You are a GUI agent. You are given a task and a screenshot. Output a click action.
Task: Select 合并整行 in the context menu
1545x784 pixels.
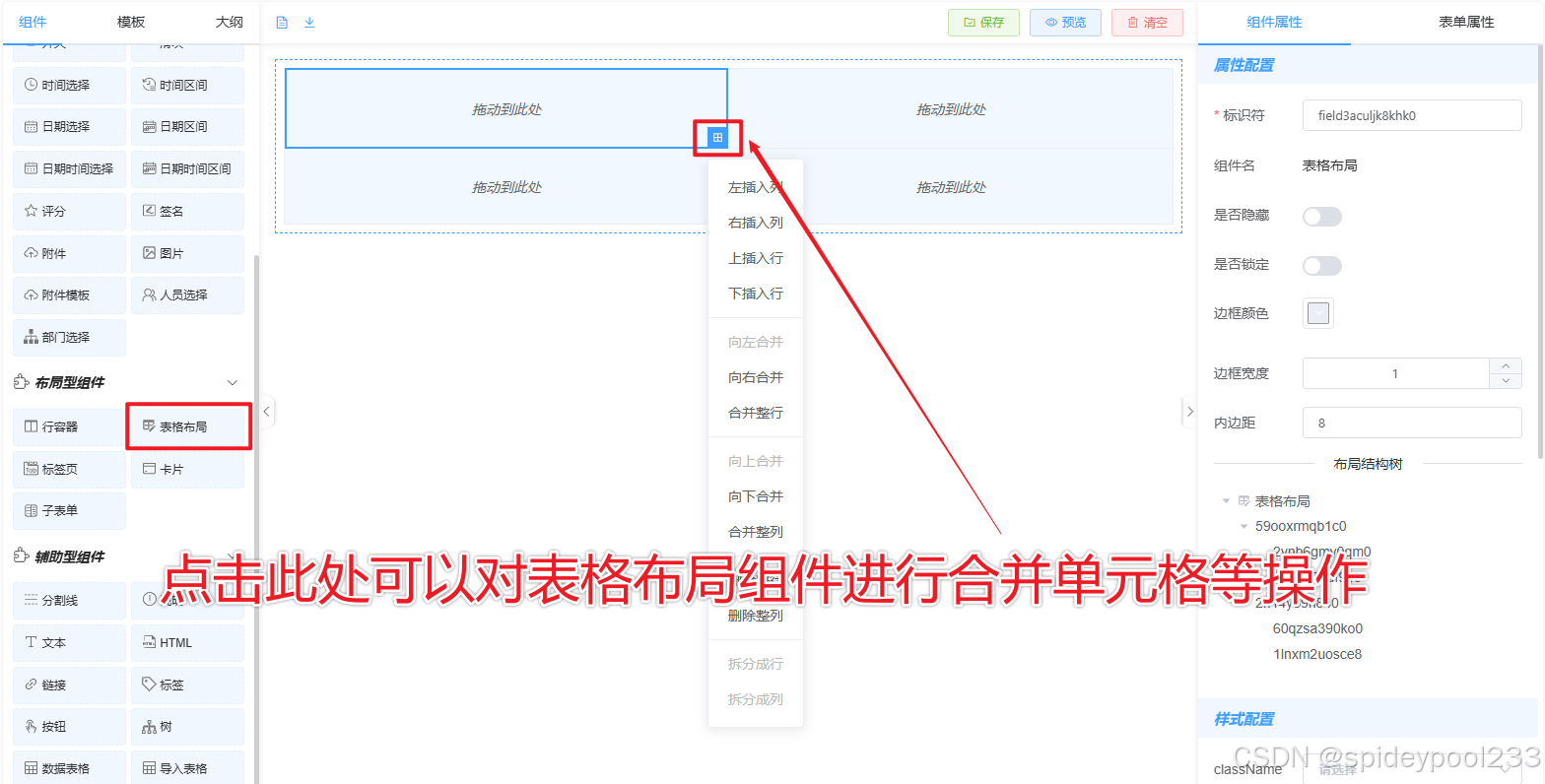point(756,413)
